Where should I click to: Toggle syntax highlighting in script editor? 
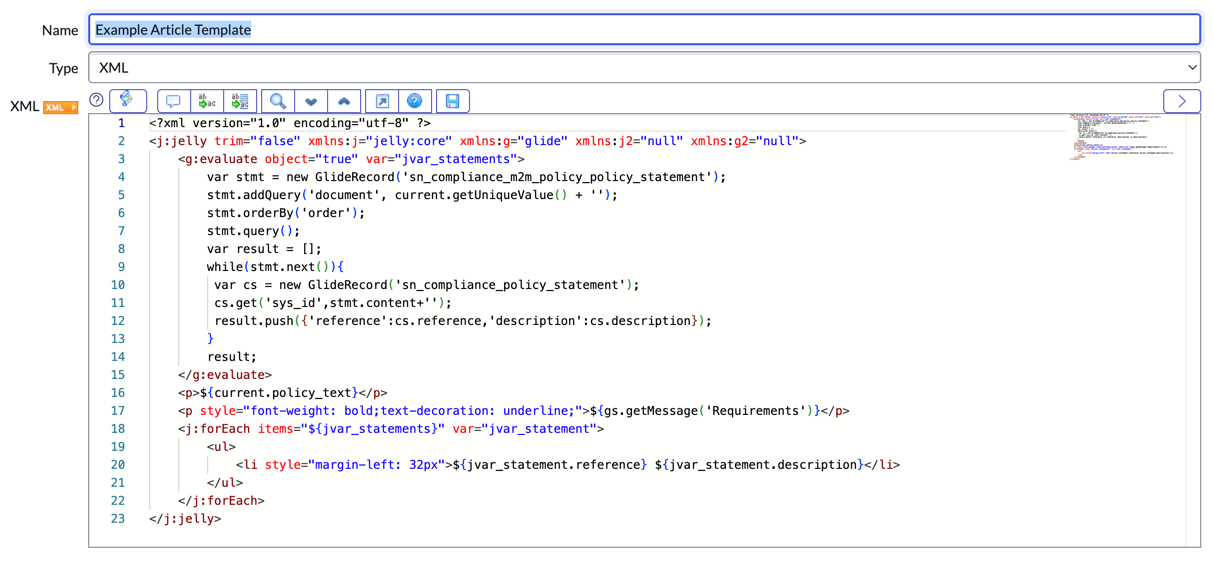pyautogui.click(x=127, y=101)
